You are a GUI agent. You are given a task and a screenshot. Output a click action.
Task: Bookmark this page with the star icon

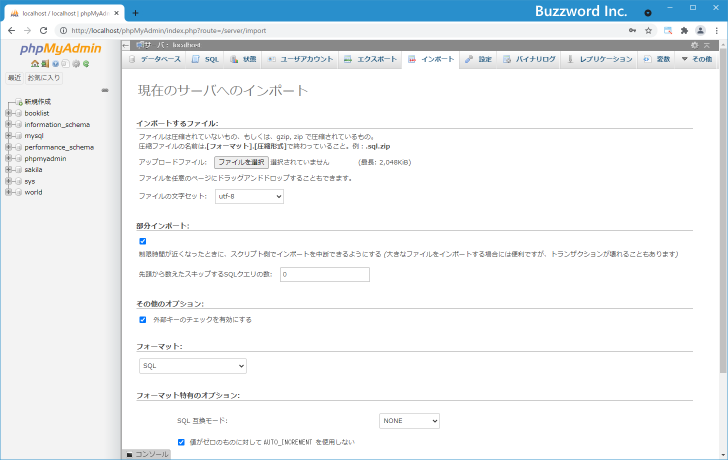[x=649, y=31]
